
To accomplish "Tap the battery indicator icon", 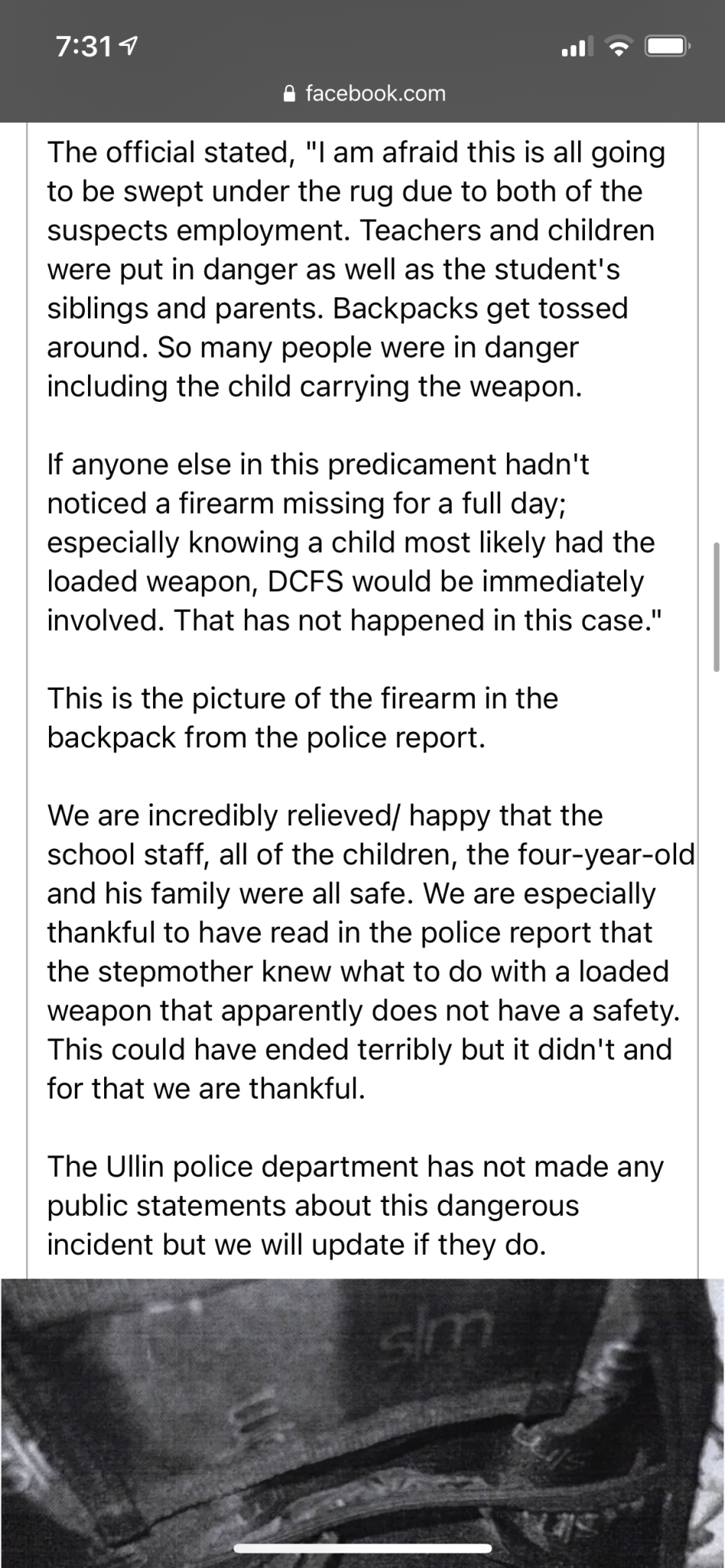I will (x=667, y=48).
